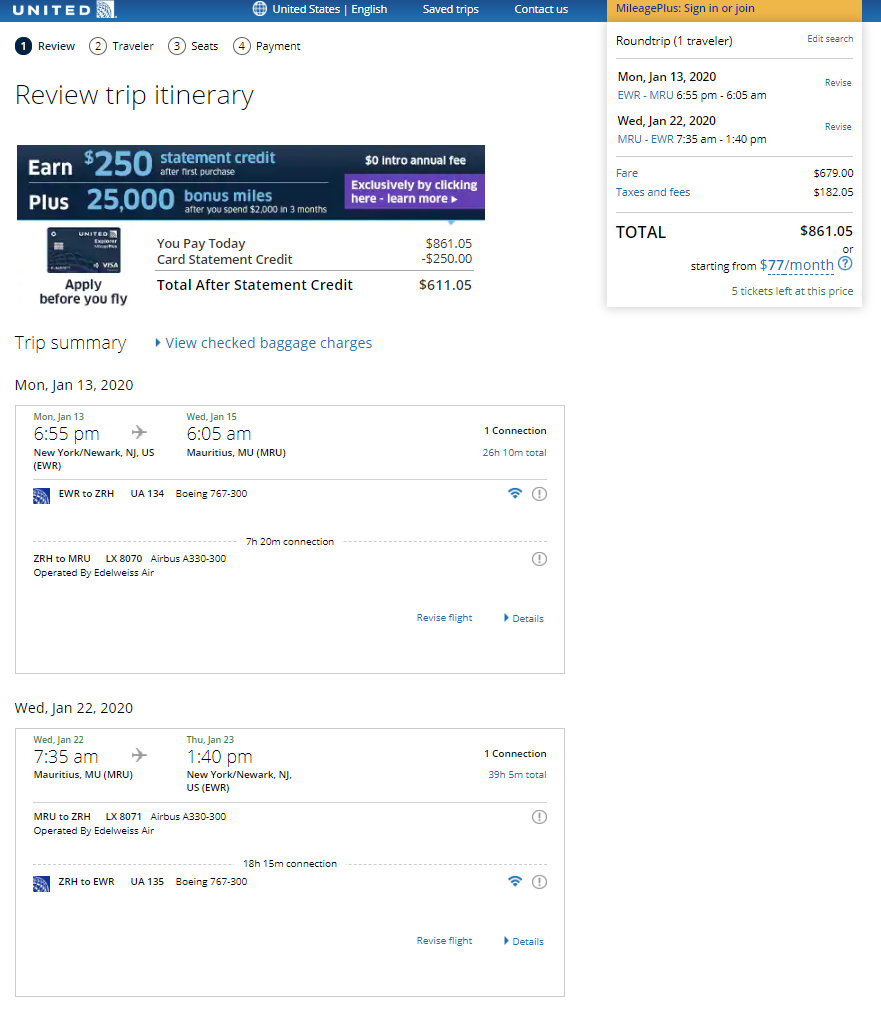
Task: Click the $77/month financing link
Action: click(x=796, y=265)
